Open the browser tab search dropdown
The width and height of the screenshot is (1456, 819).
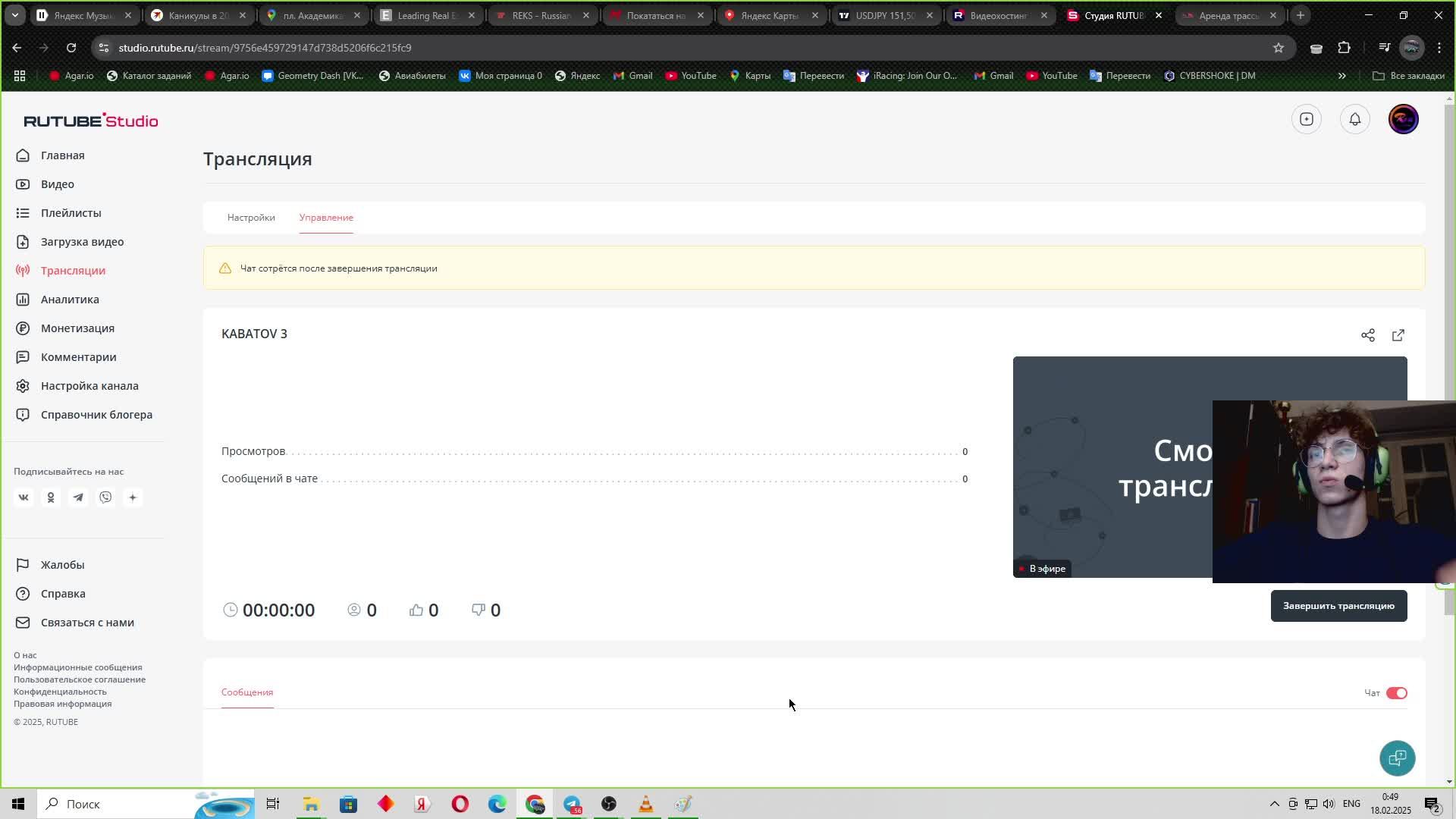(14, 15)
